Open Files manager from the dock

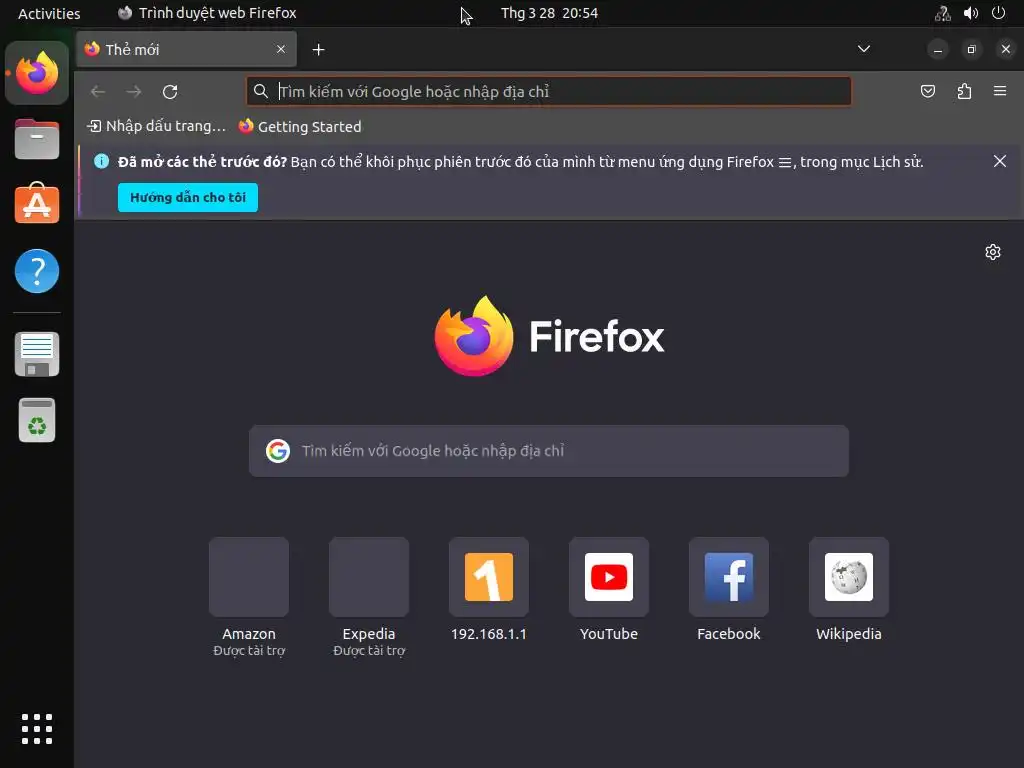(x=37, y=139)
